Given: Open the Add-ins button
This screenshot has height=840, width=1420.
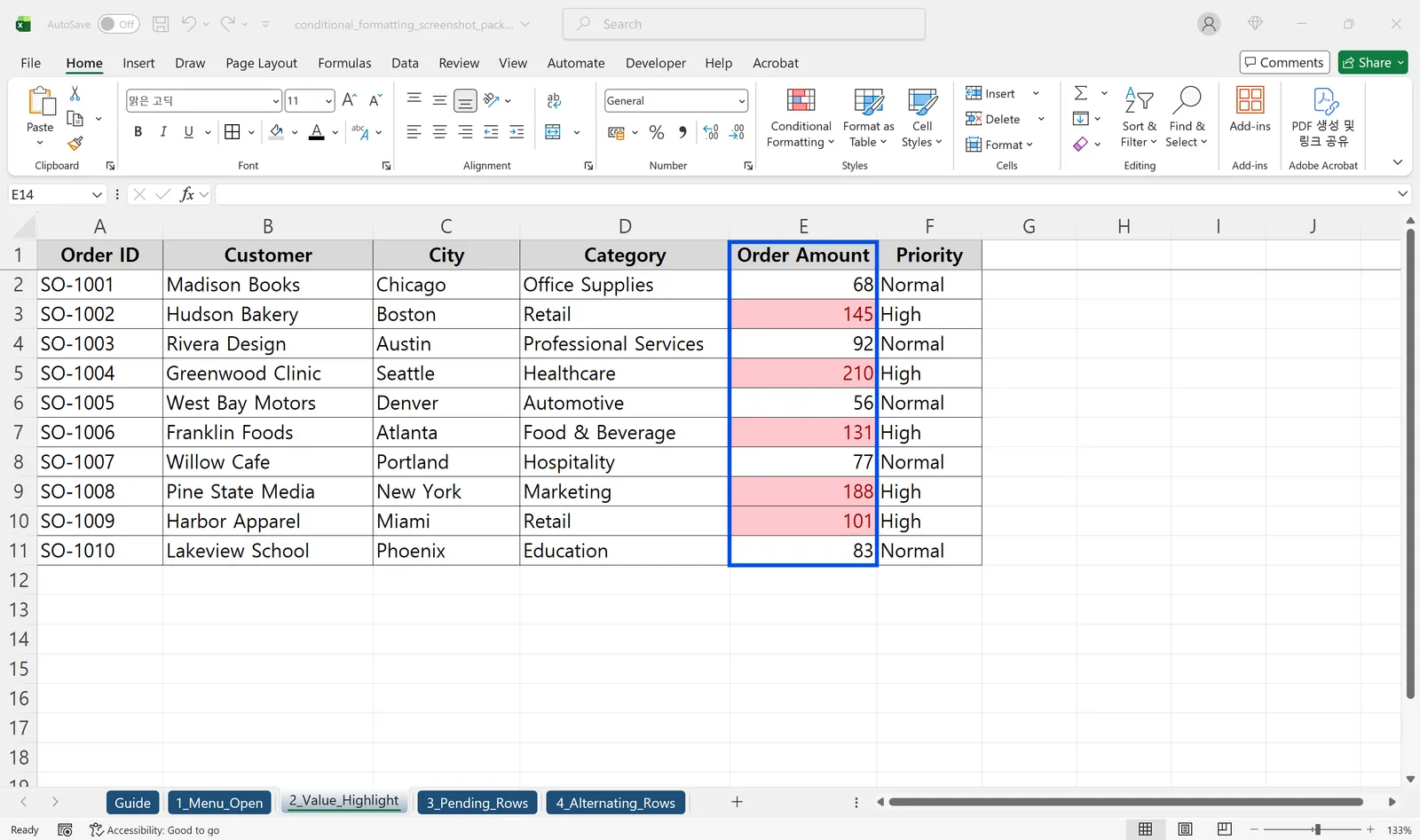Looking at the screenshot, I should 1250,110.
